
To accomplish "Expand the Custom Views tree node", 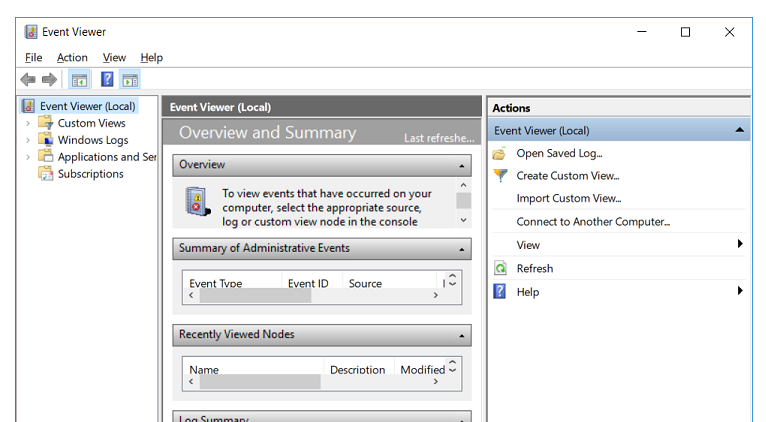I will 28,123.
